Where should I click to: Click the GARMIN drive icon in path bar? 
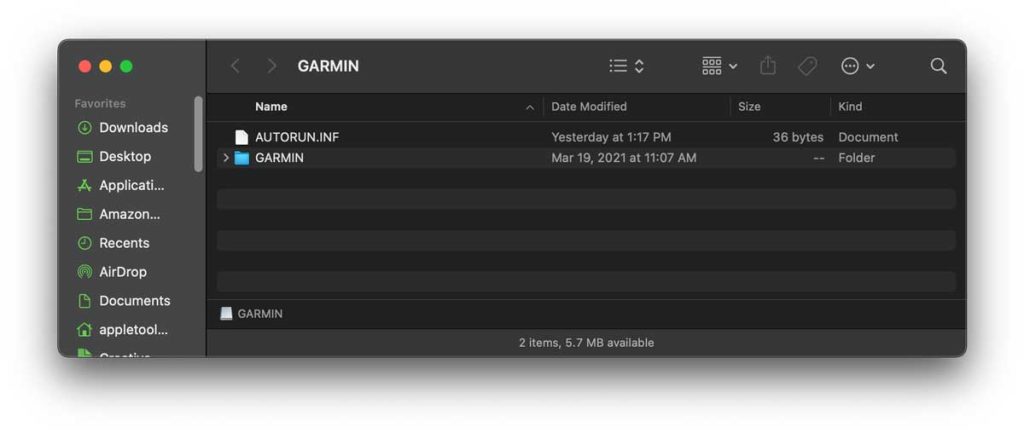tap(227, 313)
